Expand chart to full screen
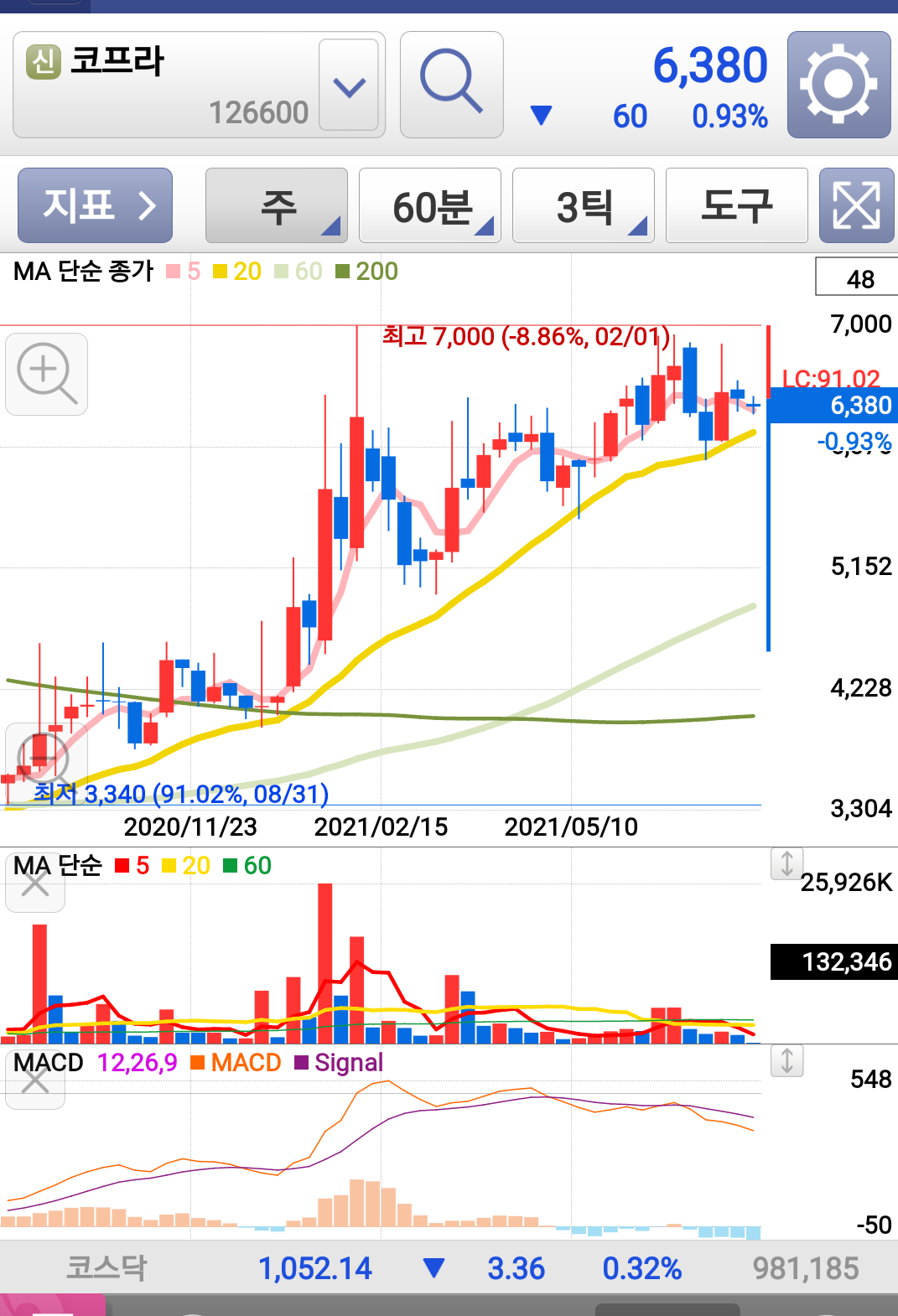898x1316 pixels. [856, 205]
